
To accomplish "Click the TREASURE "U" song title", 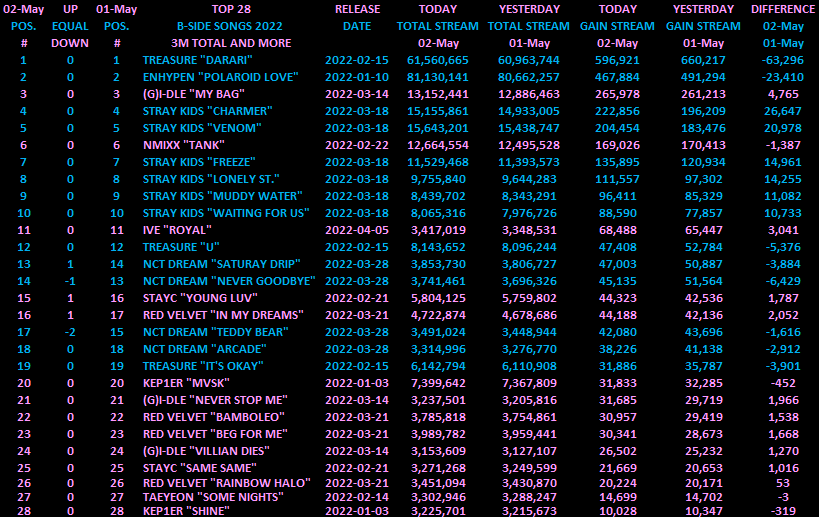I will [x=181, y=247].
